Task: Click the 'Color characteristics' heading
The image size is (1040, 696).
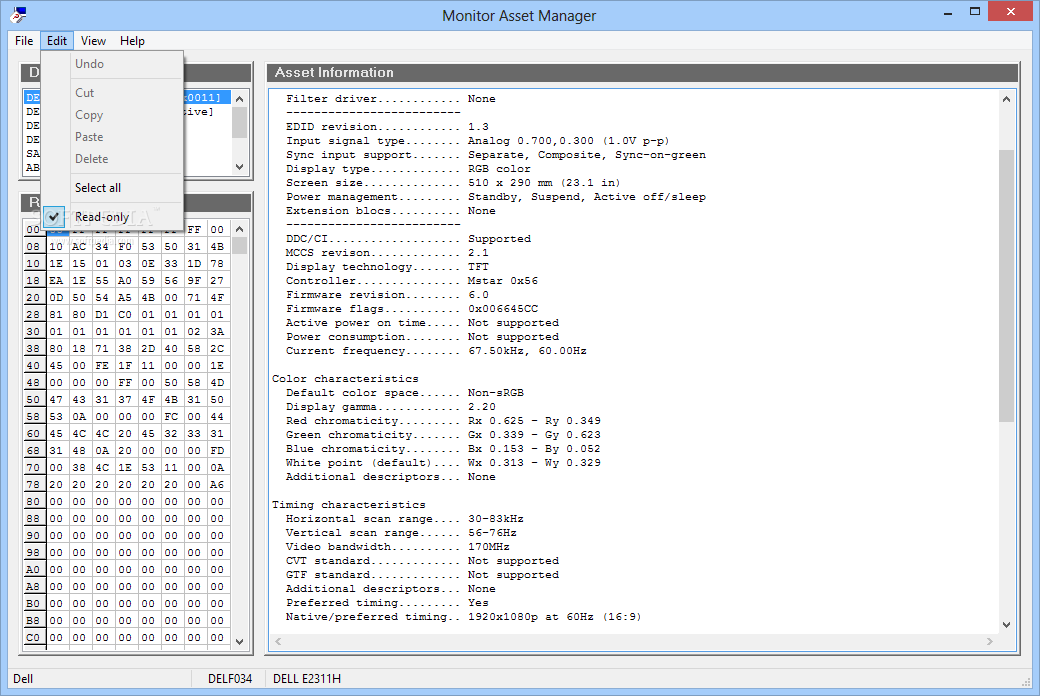Action: [x=345, y=379]
